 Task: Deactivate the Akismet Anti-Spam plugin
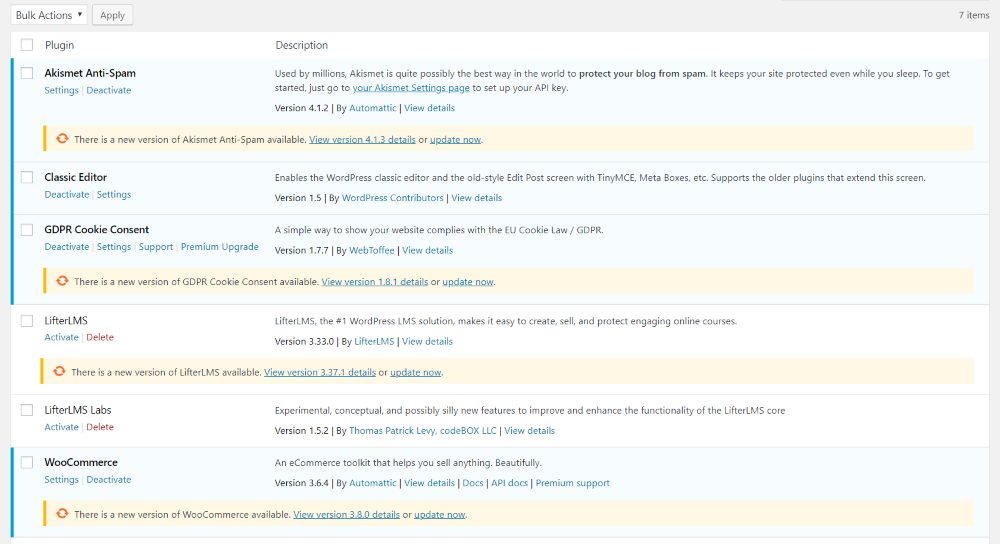(x=108, y=90)
